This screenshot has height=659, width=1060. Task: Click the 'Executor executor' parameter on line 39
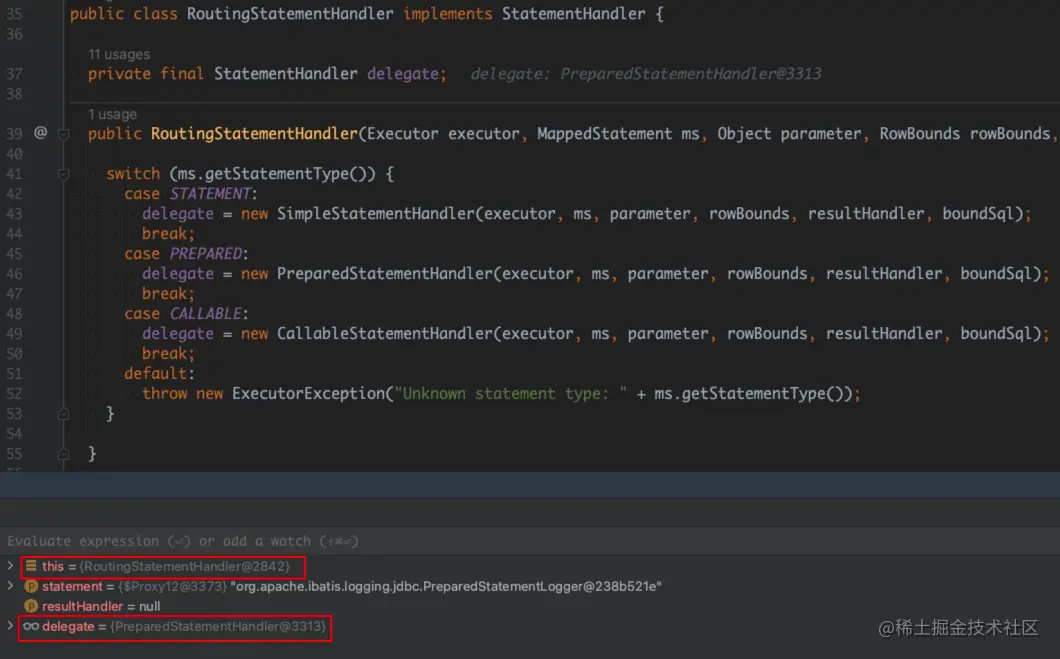(x=443, y=134)
